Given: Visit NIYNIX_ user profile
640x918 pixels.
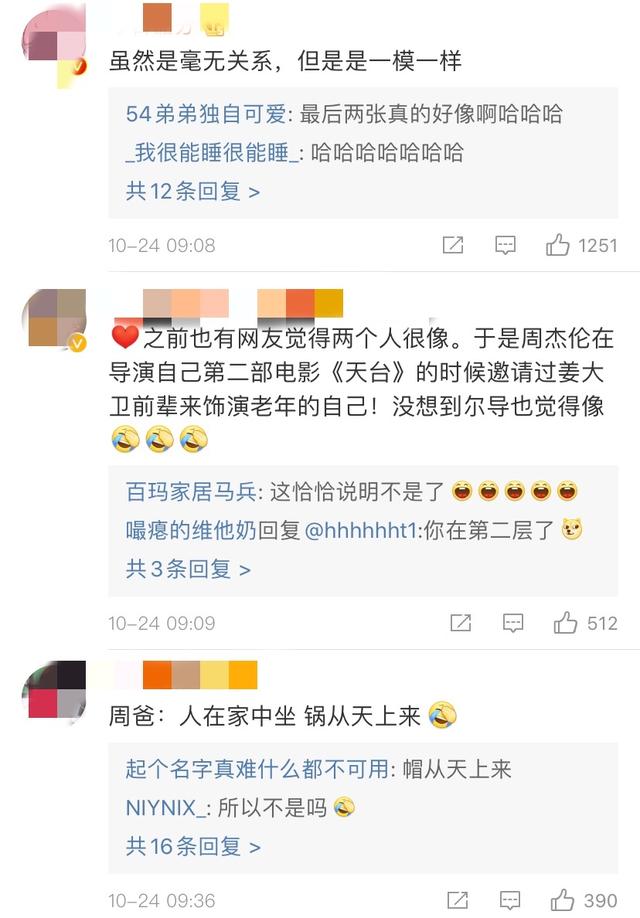Looking at the screenshot, I should tap(166, 808).
